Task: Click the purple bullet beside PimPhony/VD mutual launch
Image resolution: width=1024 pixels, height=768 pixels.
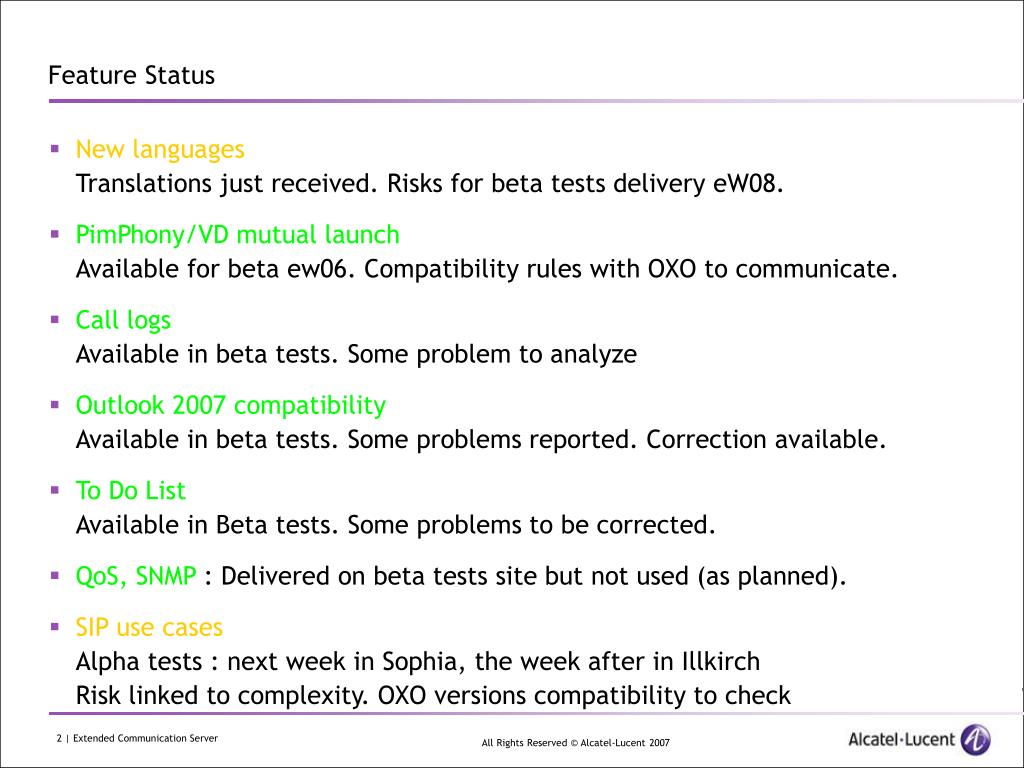Action: coord(55,234)
